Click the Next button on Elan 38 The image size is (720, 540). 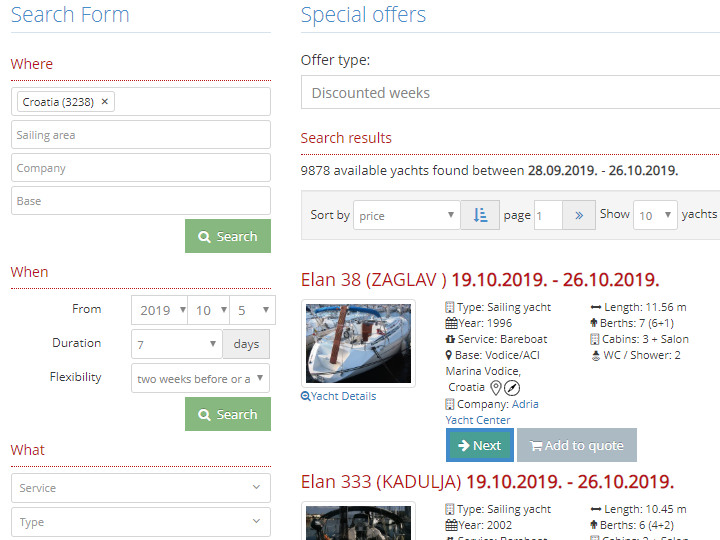[x=479, y=445]
